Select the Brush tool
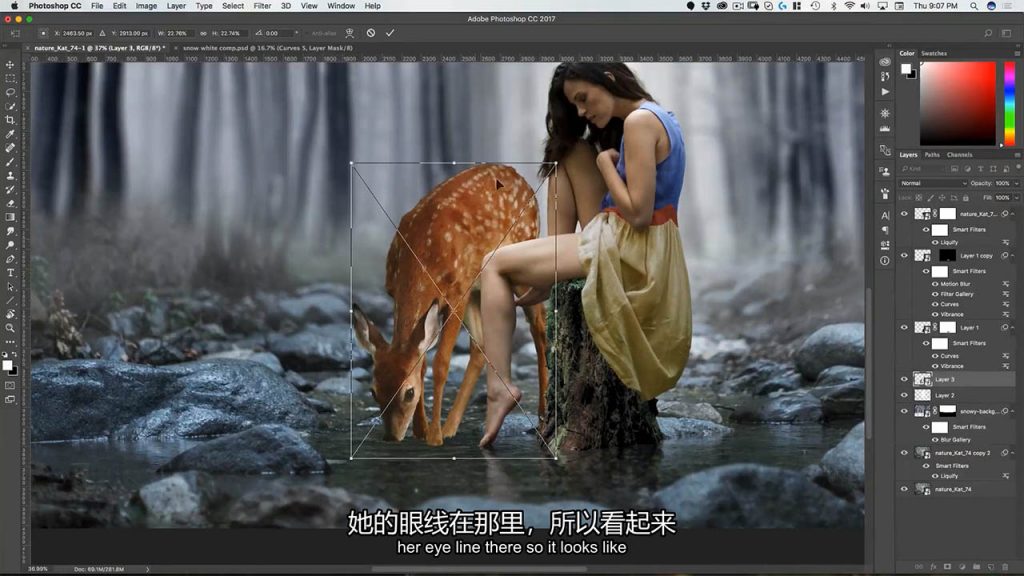The image size is (1024, 576). click(10, 161)
